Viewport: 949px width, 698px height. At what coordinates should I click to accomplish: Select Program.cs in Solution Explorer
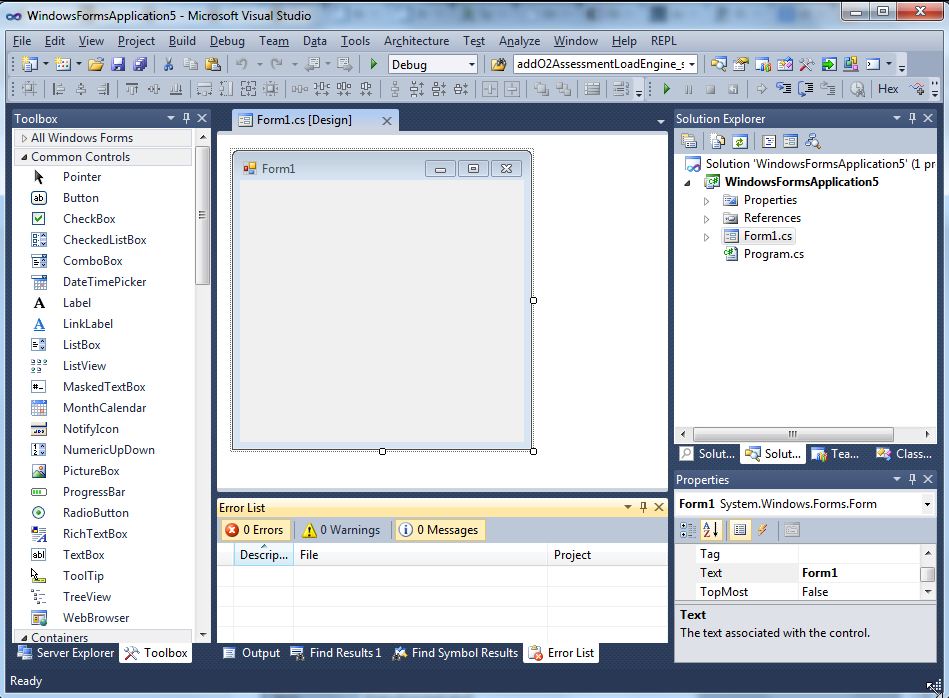tap(773, 254)
